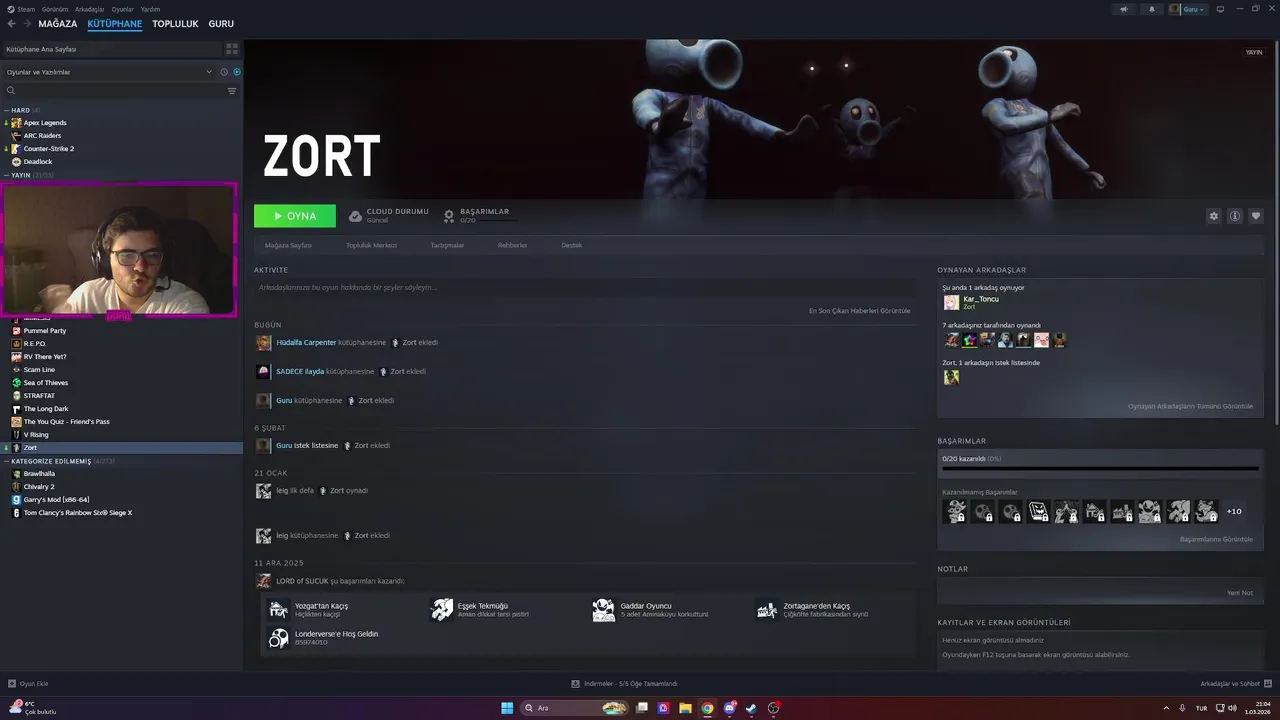1280x720 pixels.
Task: Open Eşşek Tekmüğü achievement icon
Action: (x=441, y=610)
